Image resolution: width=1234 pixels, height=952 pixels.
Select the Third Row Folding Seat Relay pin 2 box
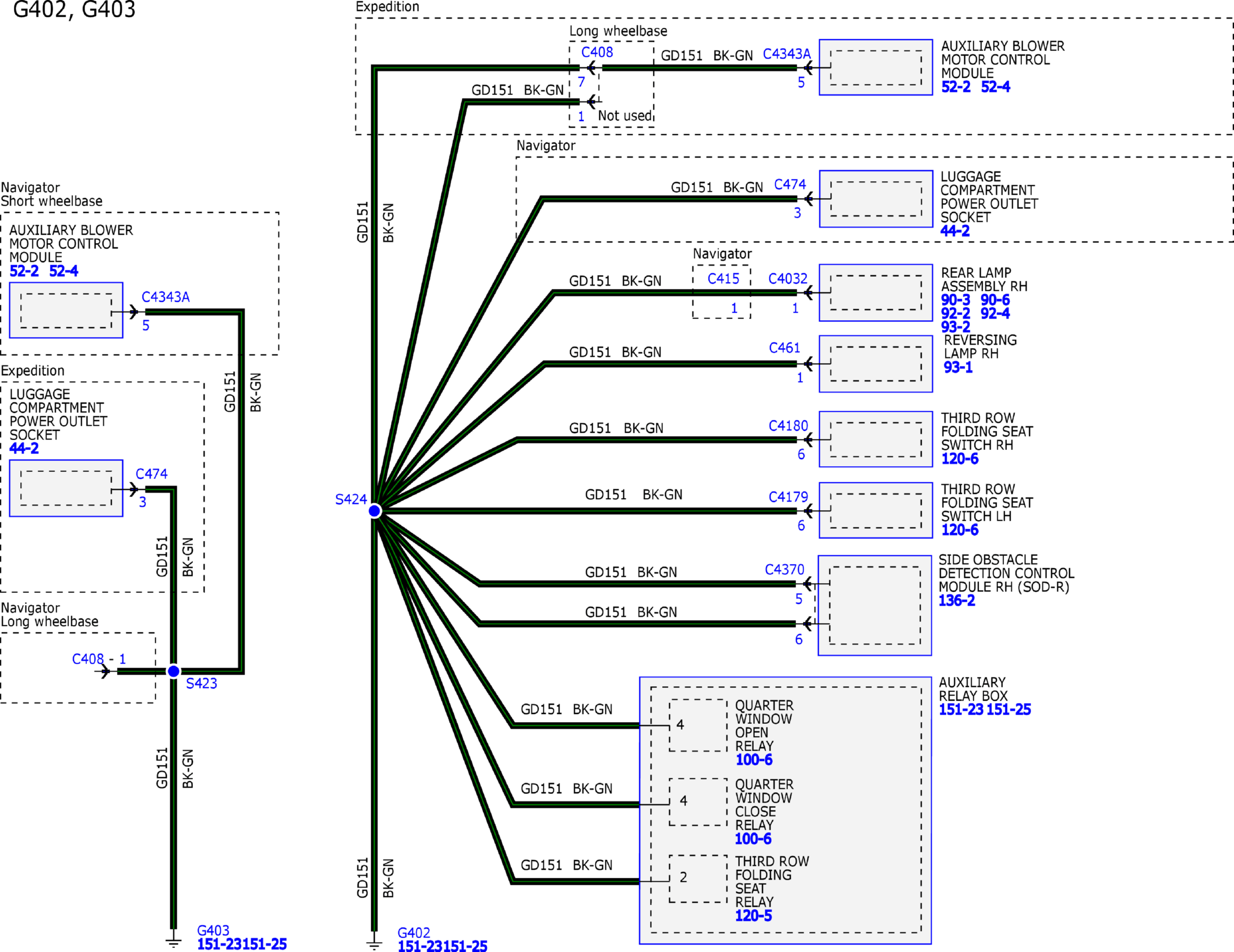coord(698,878)
